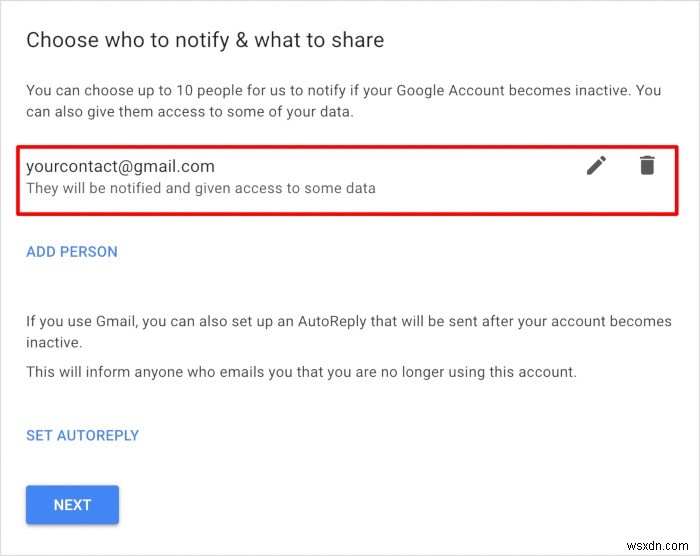Delete the contact using the trash icon
Viewport: 700px width, 556px height.
(647, 166)
